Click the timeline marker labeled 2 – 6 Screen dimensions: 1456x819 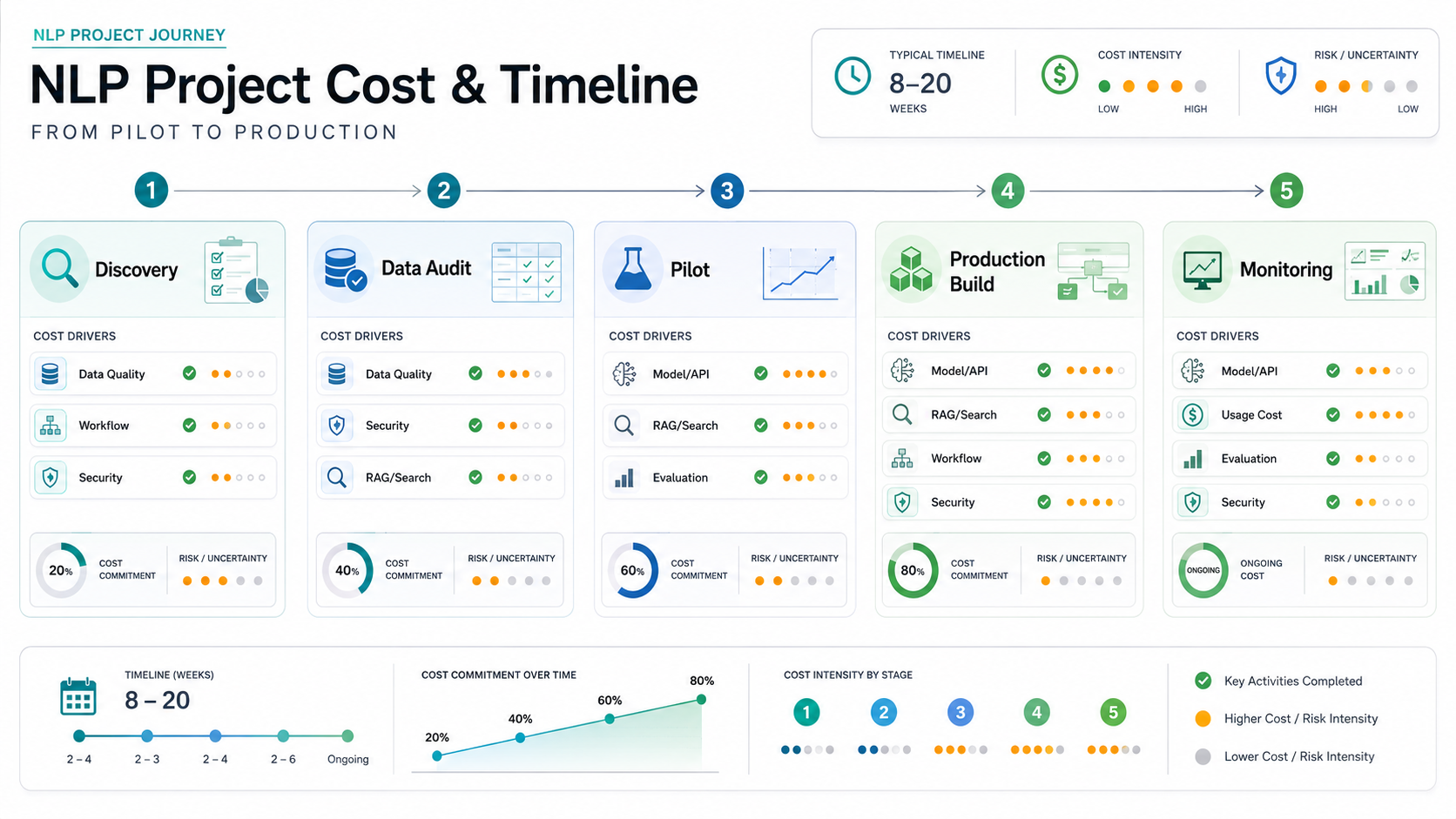pos(283,736)
